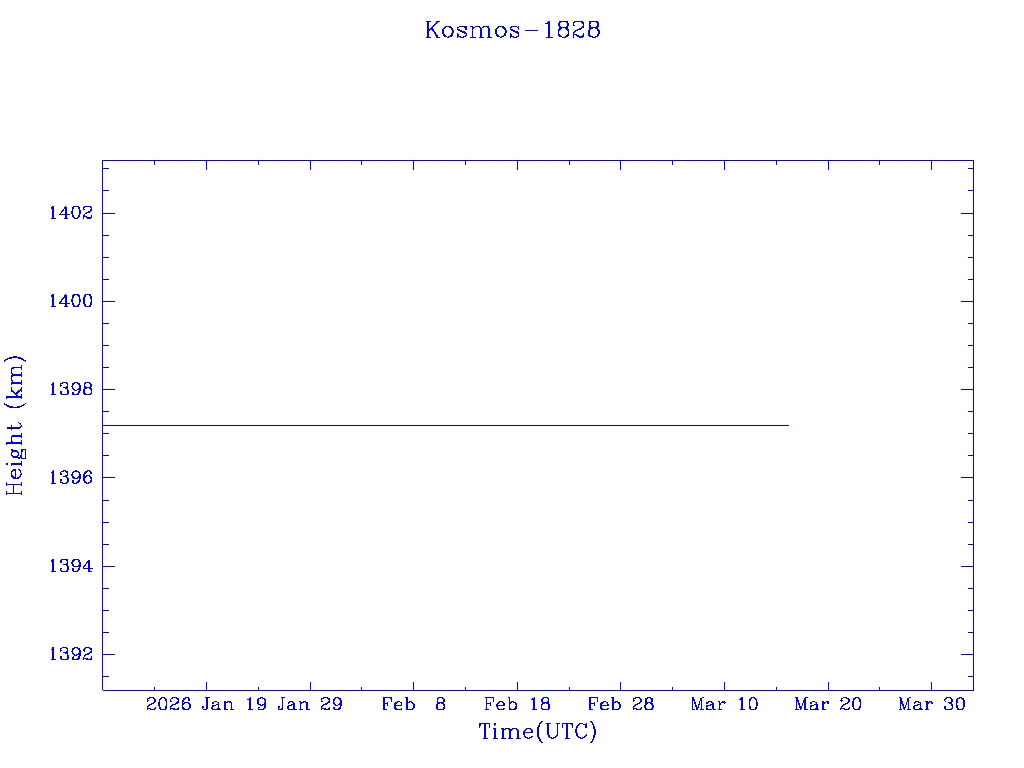Click the Jan 29 date label
Screen dimensions: 1024x768
point(310,705)
